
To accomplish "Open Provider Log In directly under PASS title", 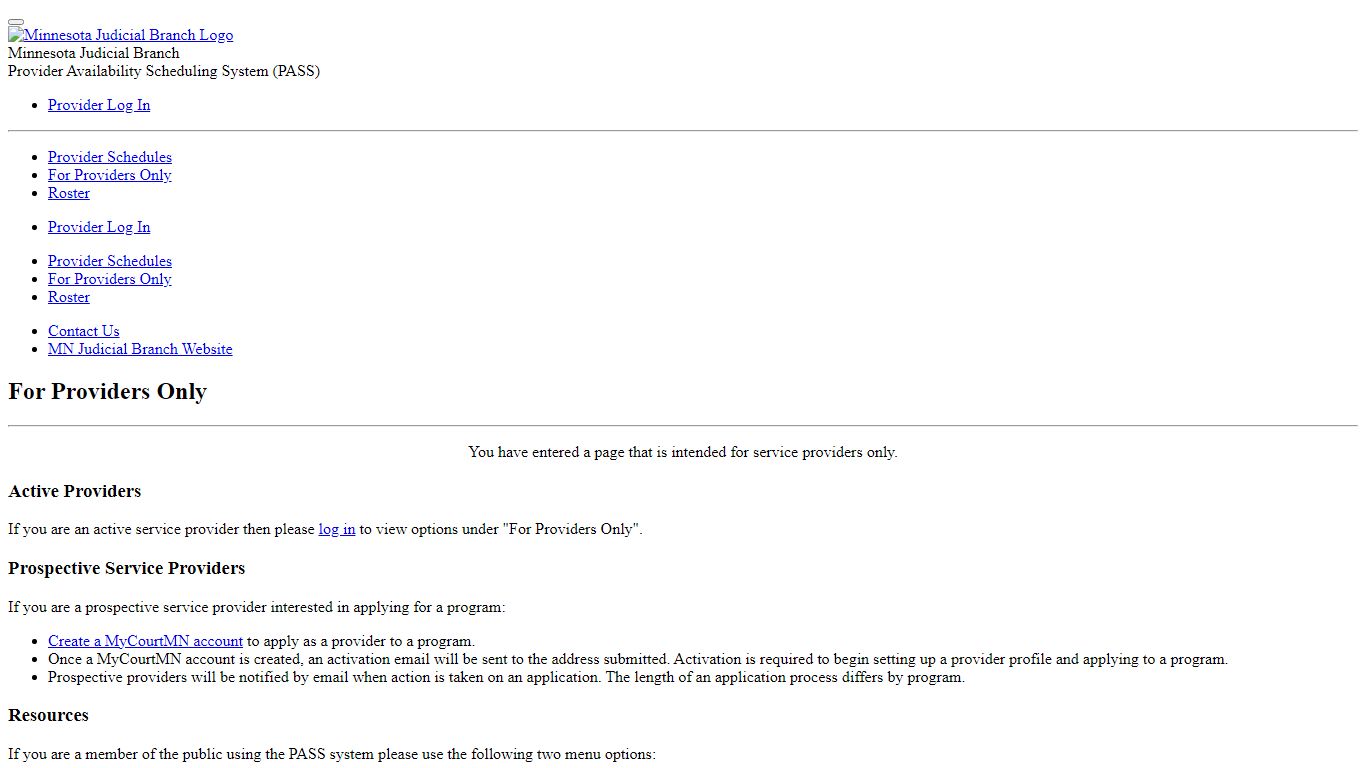I will pyautogui.click(x=99, y=105).
